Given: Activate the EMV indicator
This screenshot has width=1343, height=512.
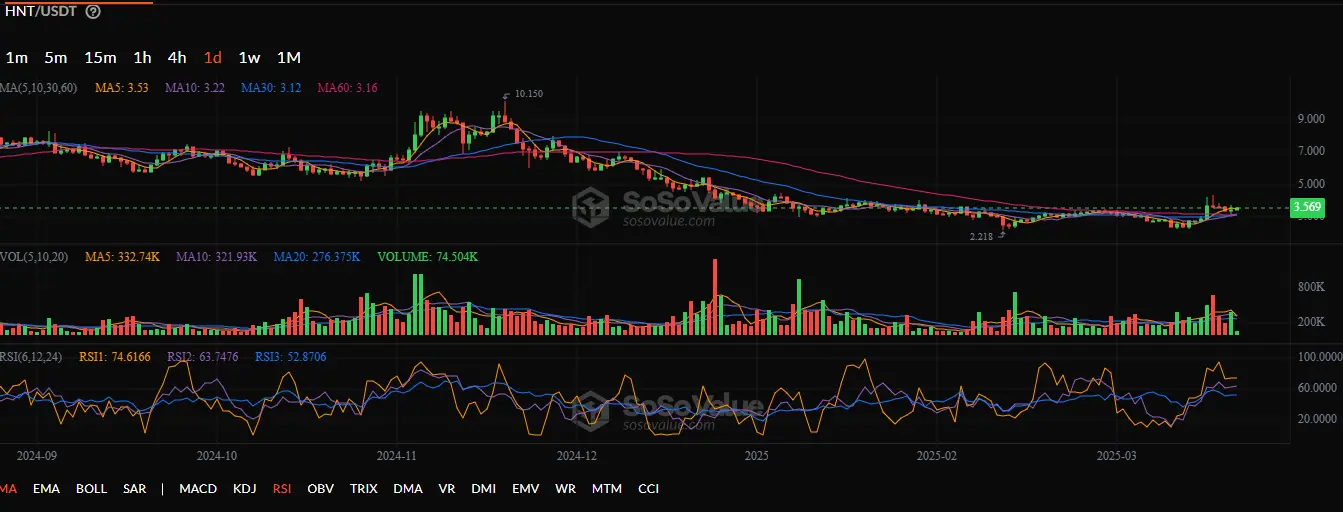Looking at the screenshot, I should pos(526,489).
